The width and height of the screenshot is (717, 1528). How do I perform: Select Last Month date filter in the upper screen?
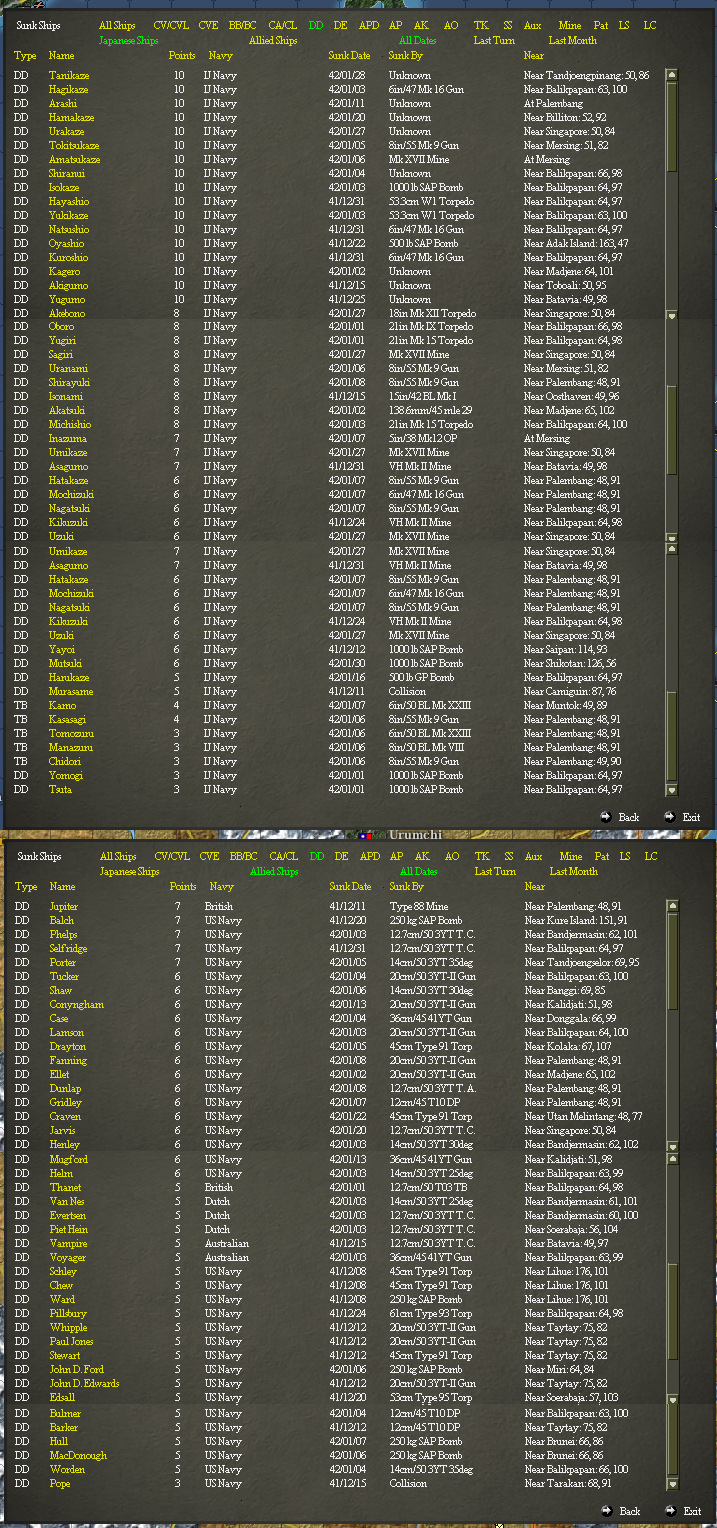point(572,41)
